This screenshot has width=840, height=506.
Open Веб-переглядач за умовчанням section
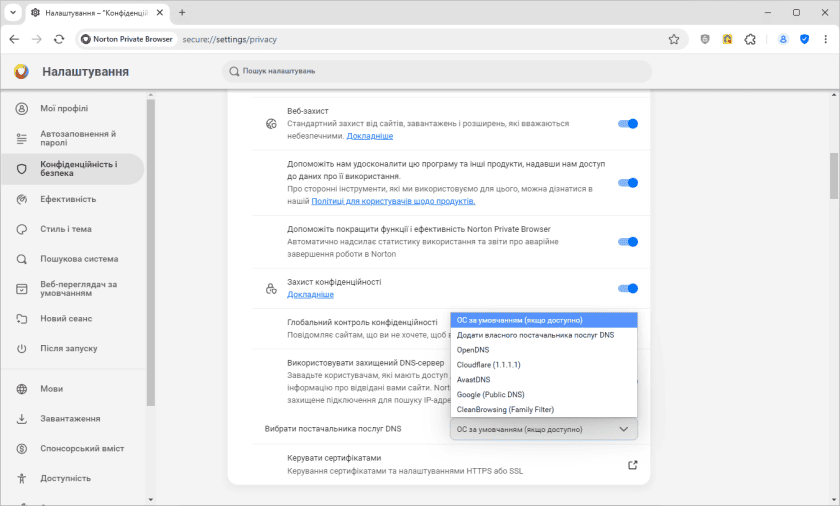(72, 289)
